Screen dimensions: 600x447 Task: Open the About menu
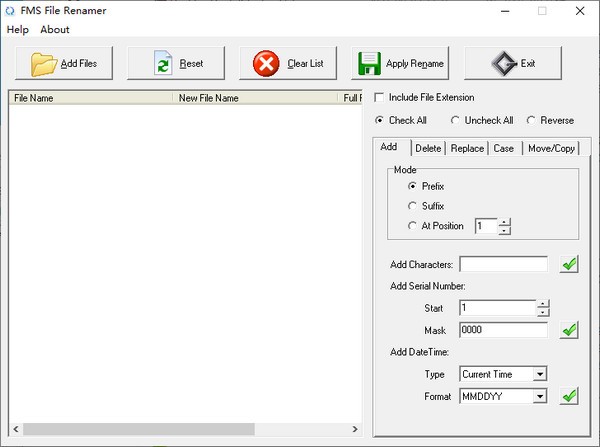(x=55, y=29)
